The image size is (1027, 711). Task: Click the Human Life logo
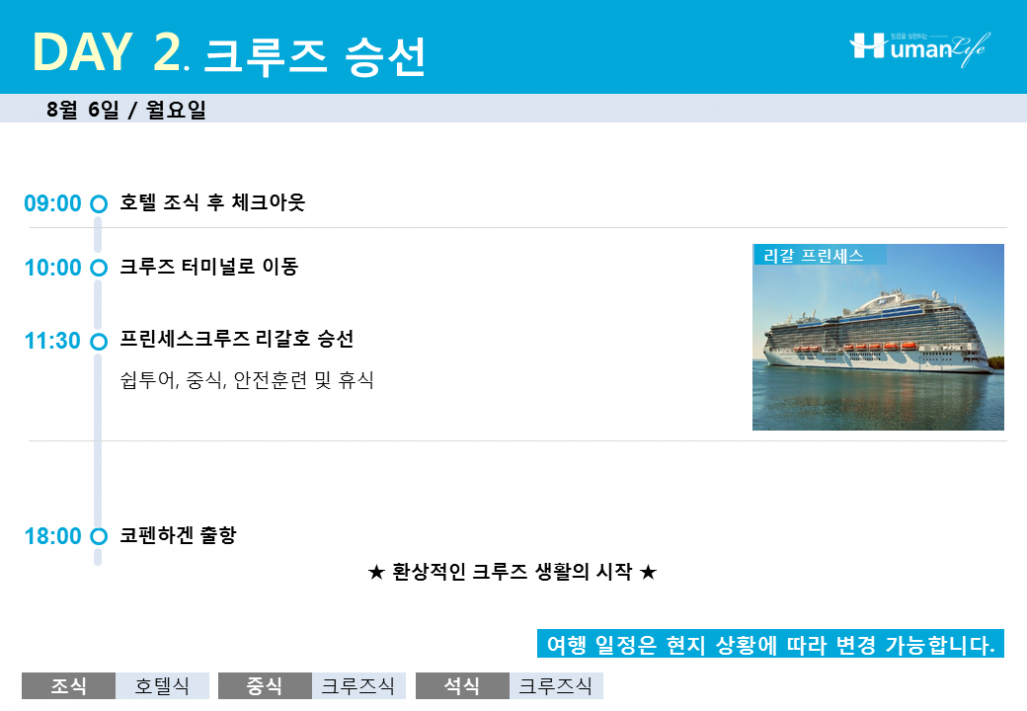coord(920,48)
